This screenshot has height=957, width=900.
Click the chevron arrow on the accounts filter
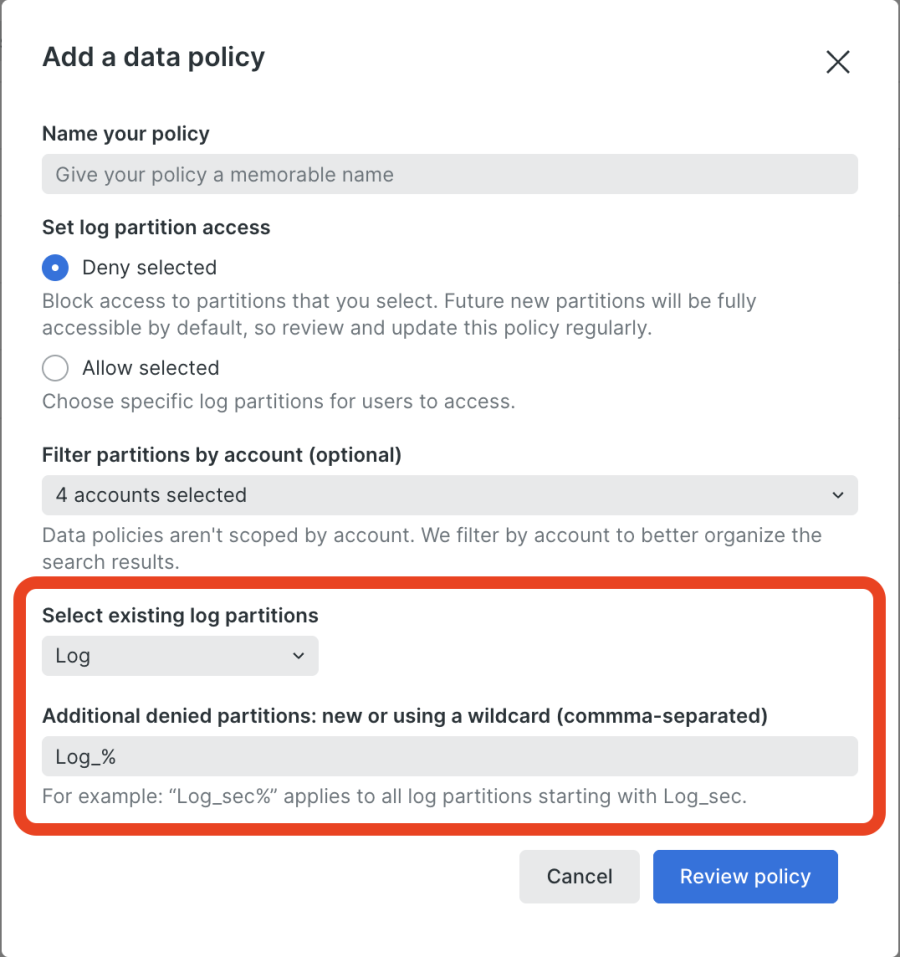836,495
